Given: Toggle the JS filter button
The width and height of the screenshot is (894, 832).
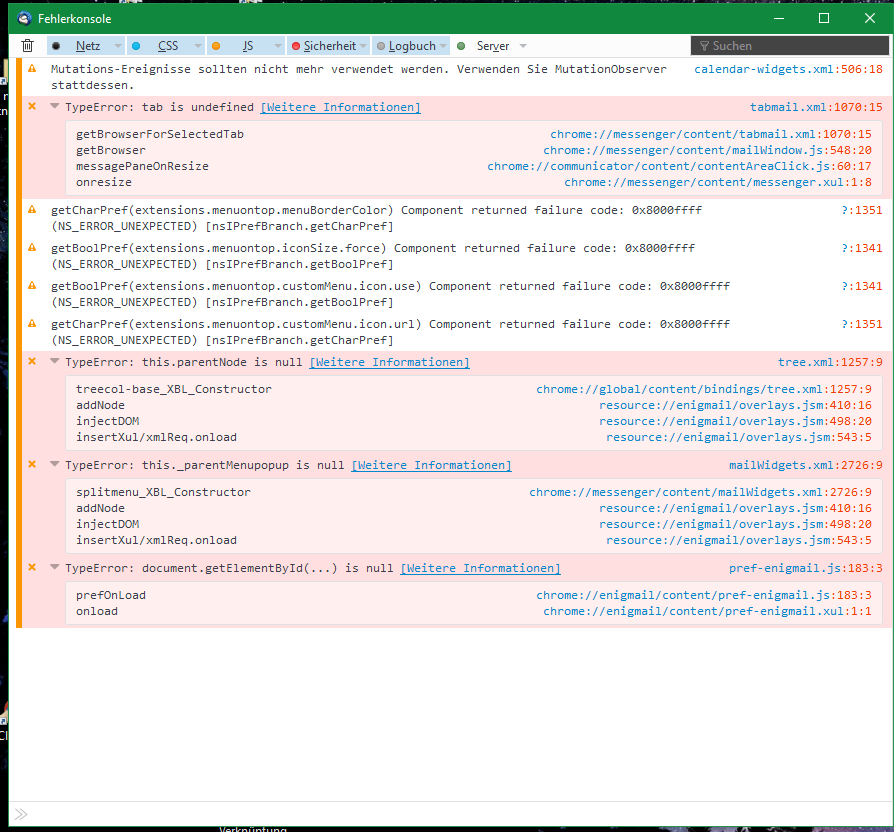Looking at the screenshot, I should 238,46.
